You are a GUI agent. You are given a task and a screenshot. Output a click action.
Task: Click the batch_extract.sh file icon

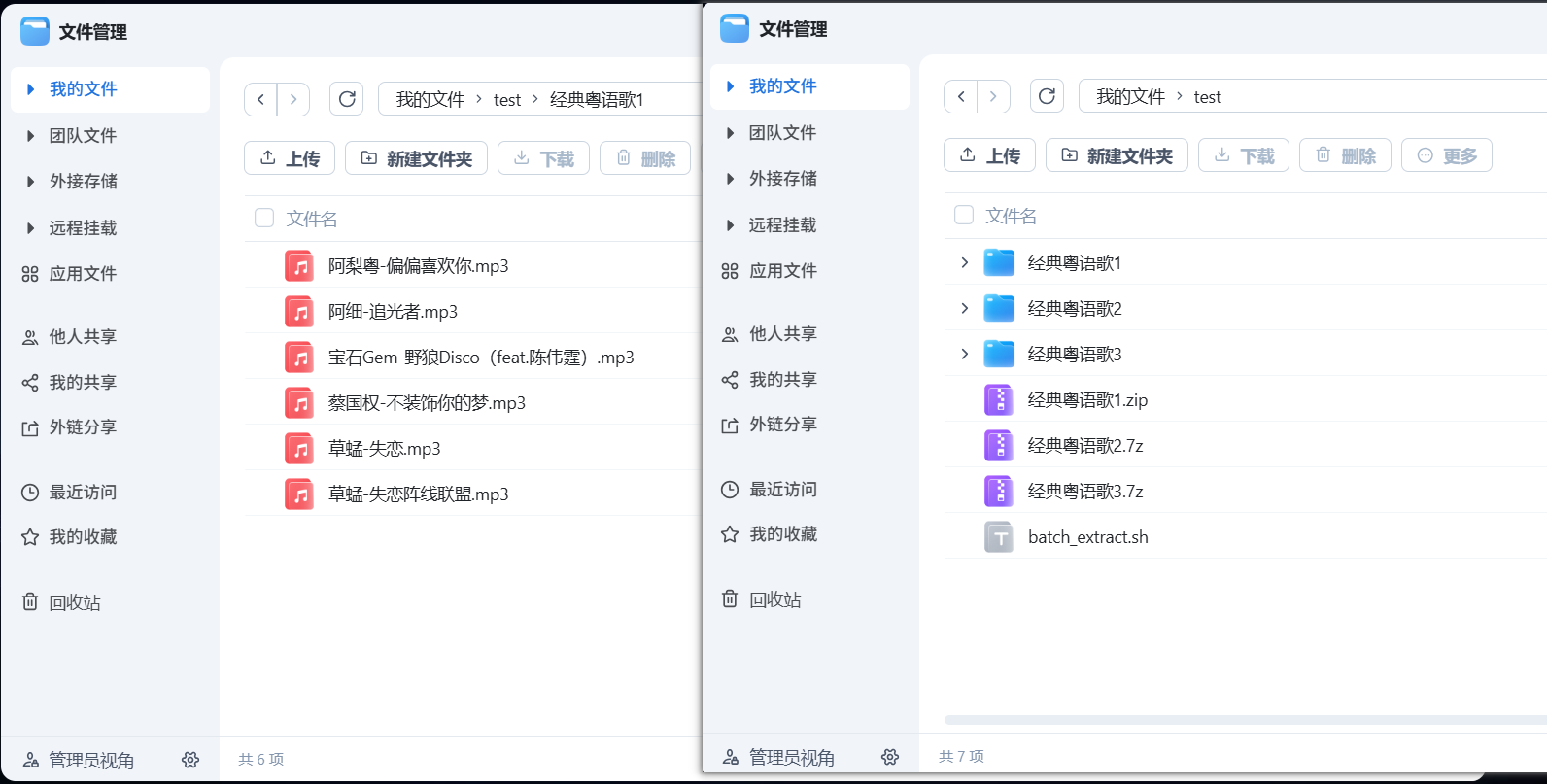coord(999,537)
